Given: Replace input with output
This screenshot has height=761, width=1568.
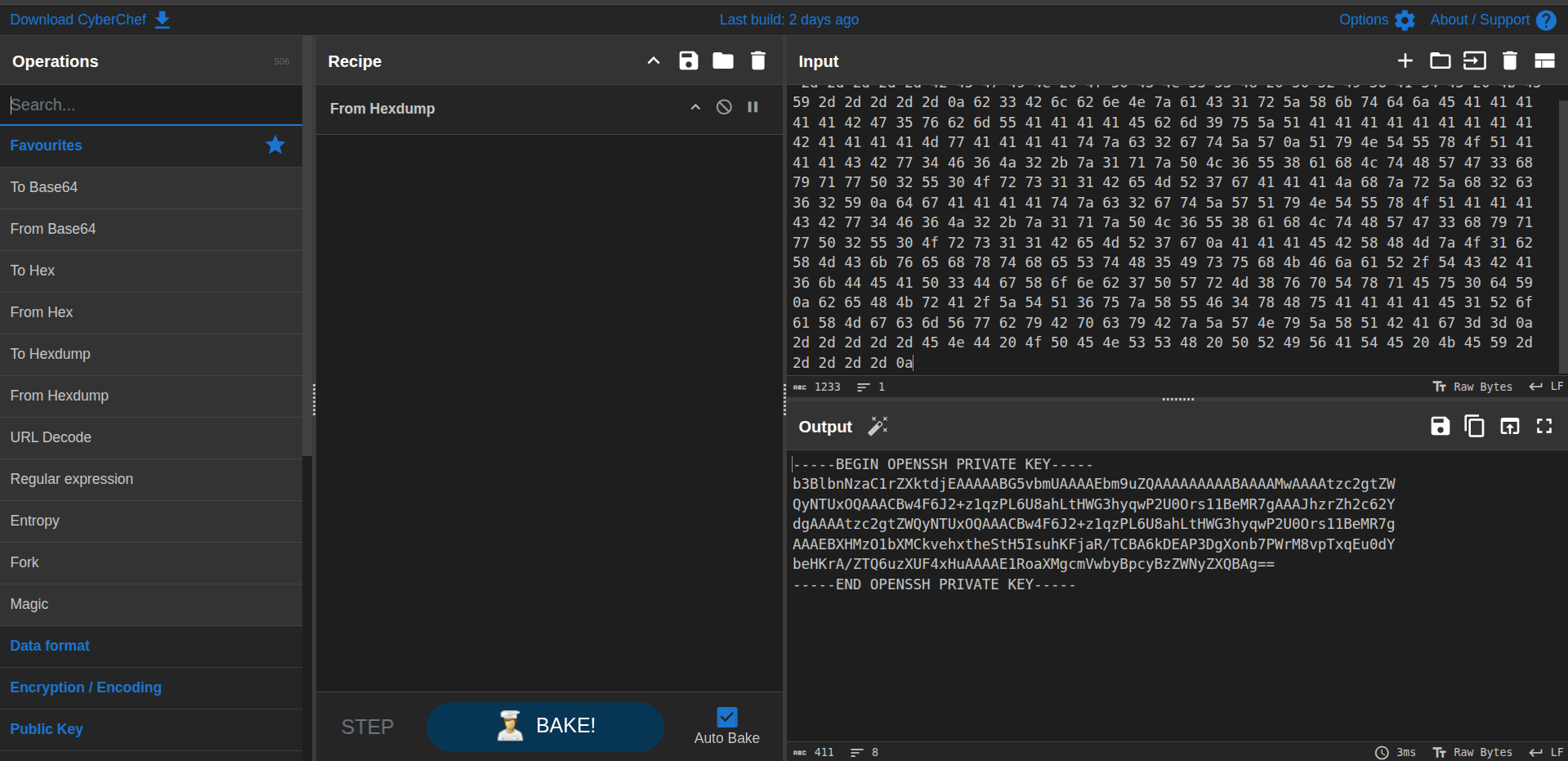Looking at the screenshot, I should pos(1510,426).
